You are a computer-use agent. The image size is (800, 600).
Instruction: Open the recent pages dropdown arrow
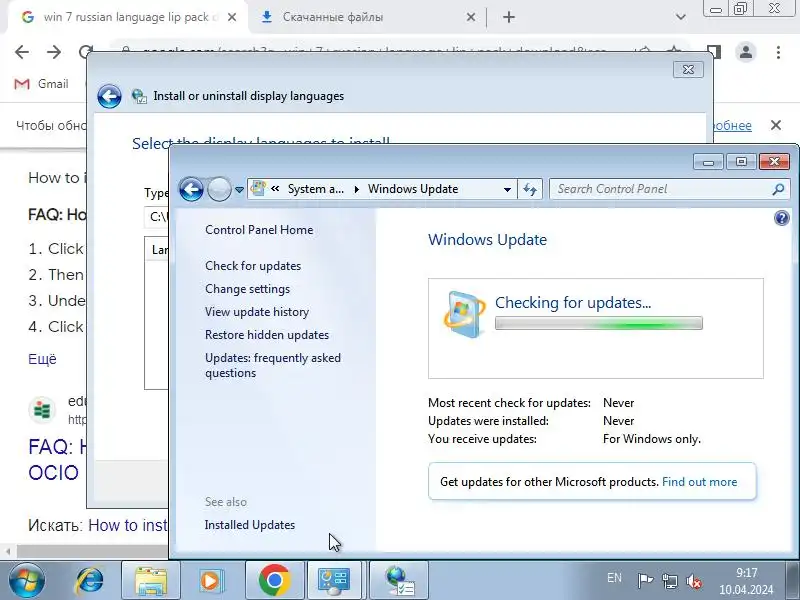[x=239, y=190]
